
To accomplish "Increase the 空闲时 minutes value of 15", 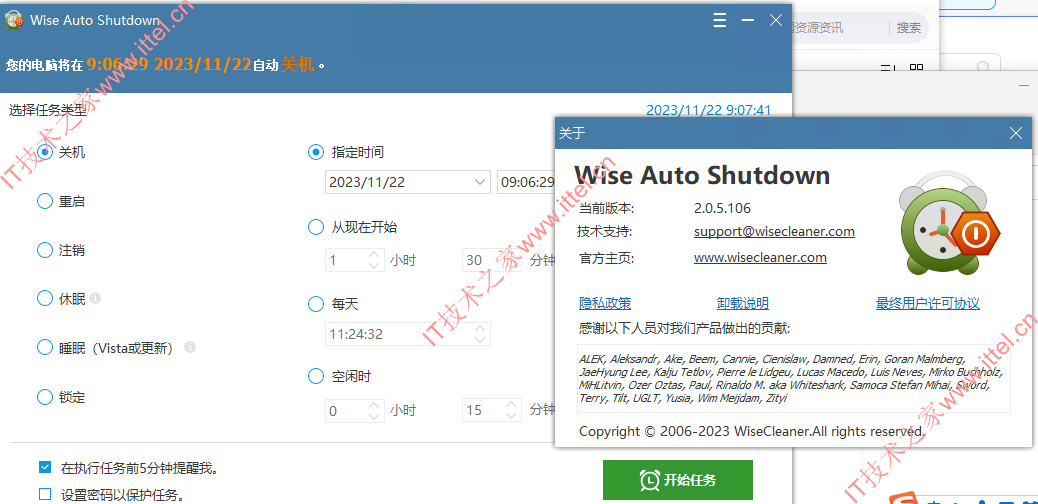I will click(x=511, y=405).
